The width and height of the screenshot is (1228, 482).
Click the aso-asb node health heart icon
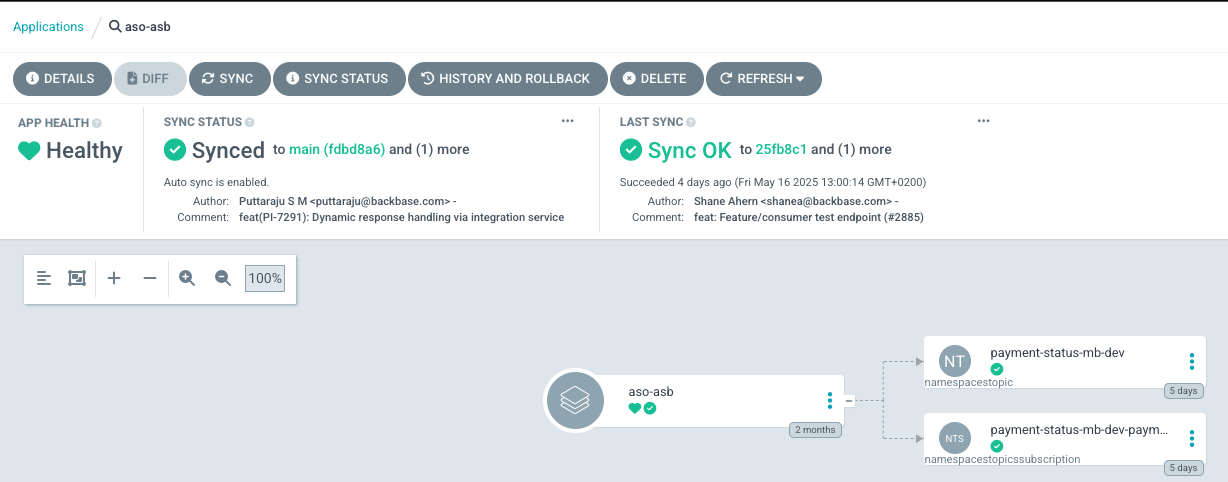634,408
